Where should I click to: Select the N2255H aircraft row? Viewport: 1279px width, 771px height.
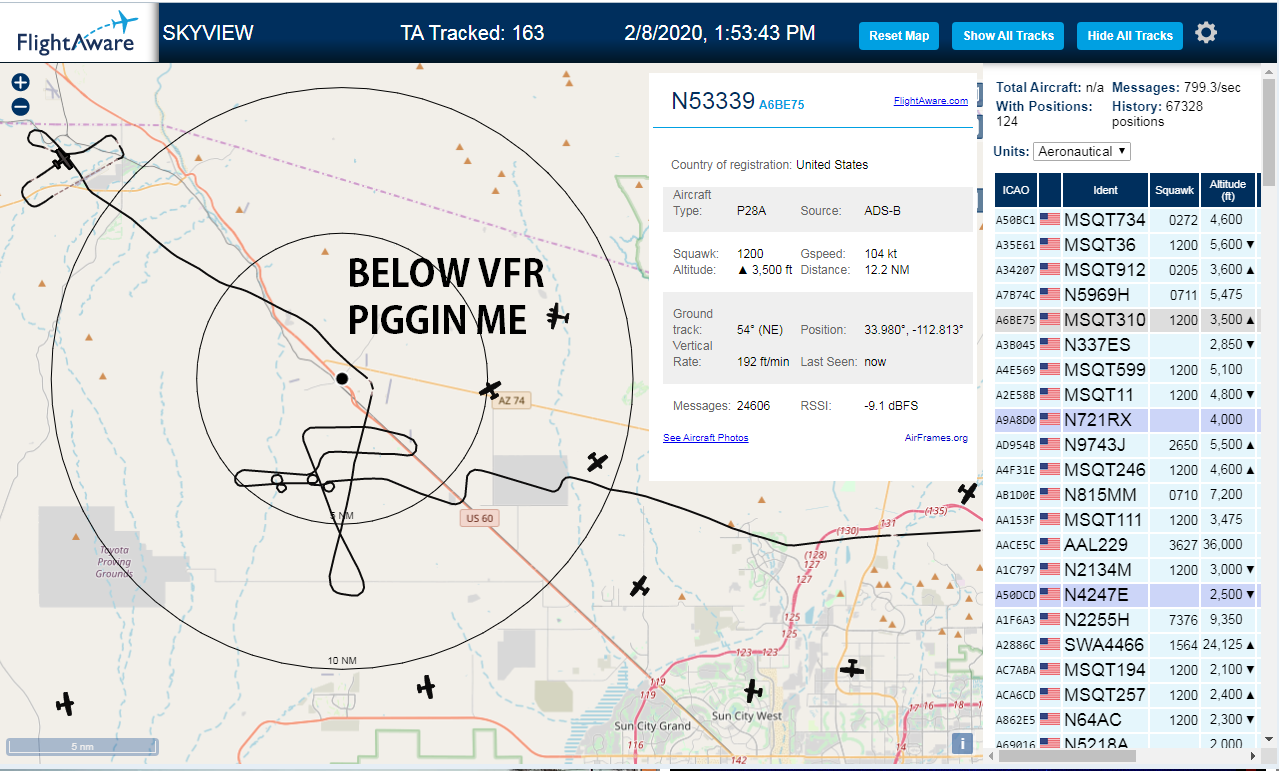click(x=1126, y=620)
